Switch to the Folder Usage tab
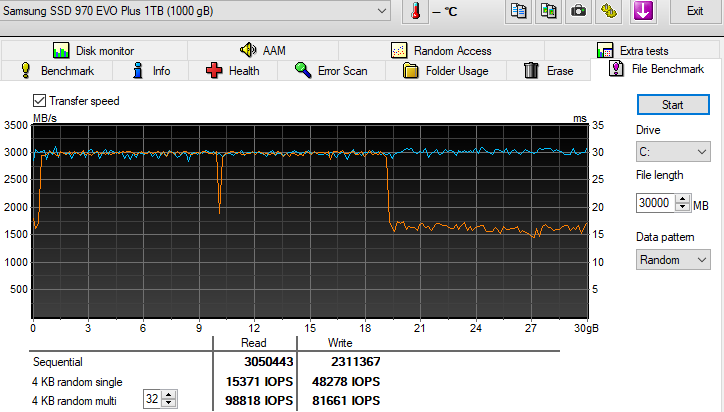This screenshot has width=724, height=412. [446, 71]
